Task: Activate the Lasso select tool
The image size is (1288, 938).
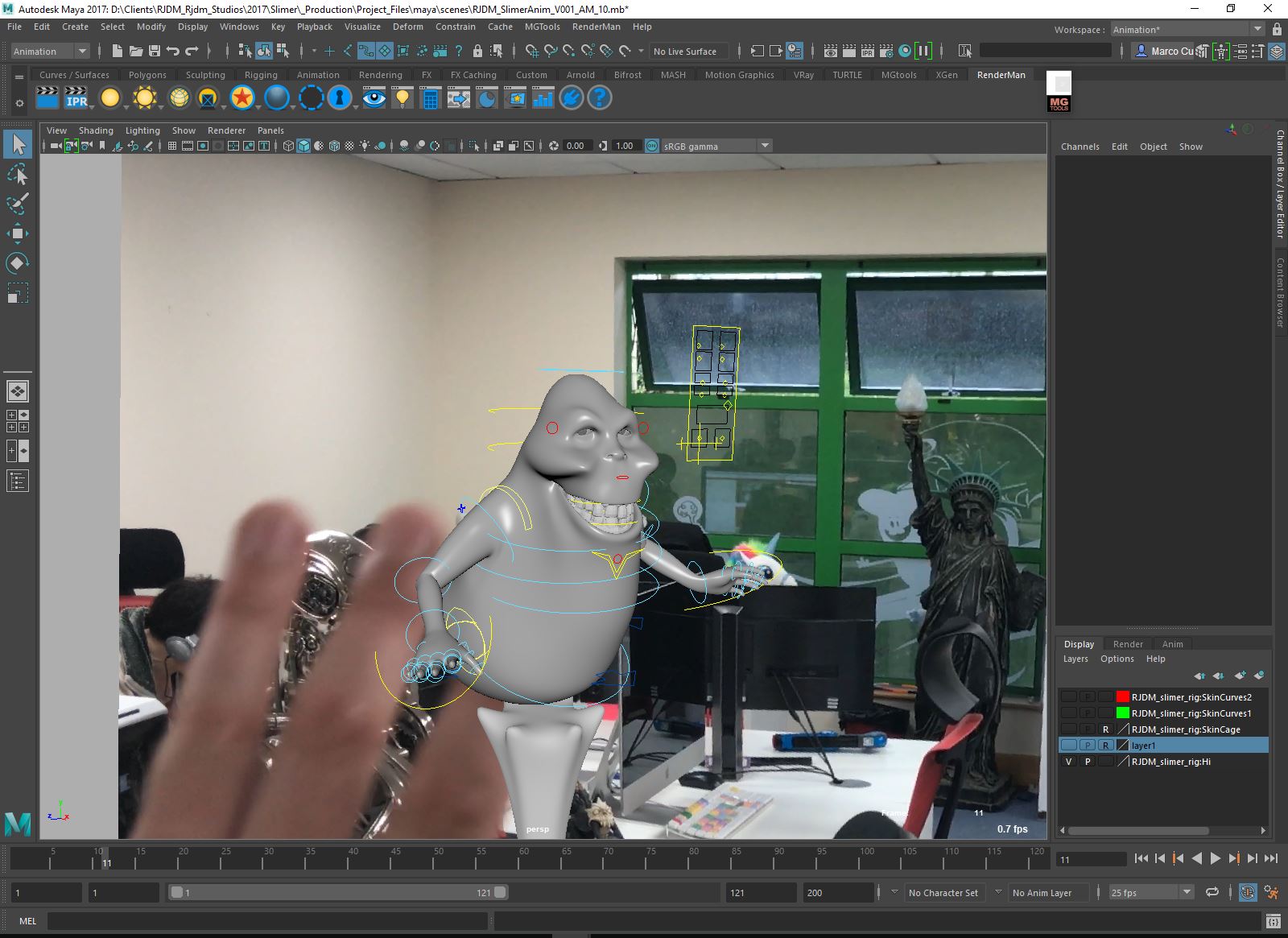Action: click(18, 174)
